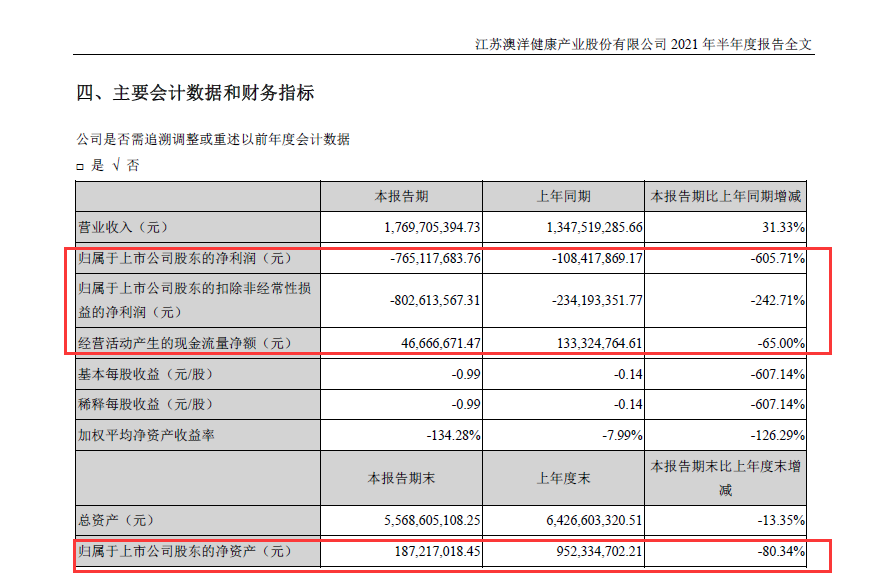881x574 pixels.
Task: Click the value 187,217,018.45
Action: 438,552
